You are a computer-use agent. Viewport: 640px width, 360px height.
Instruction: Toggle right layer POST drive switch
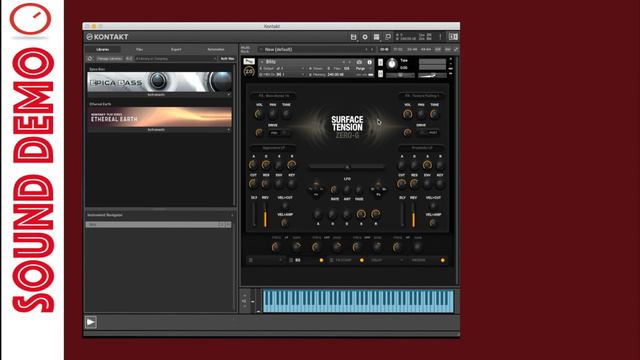(429, 133)
